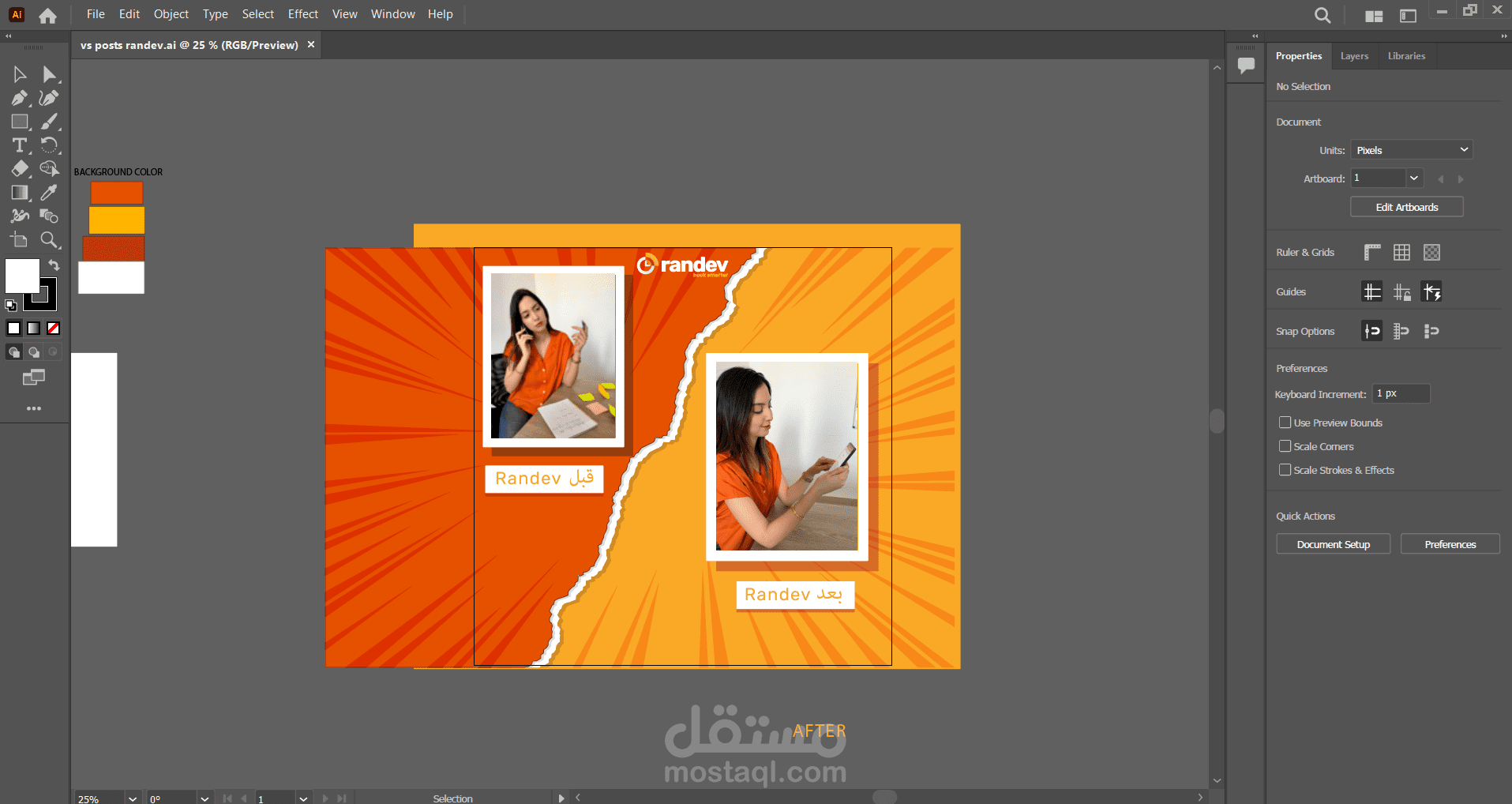The width and height of the screenshot is (1512, 804).
Task: Toggle Lock Guides button
Action: [1401, 292]
